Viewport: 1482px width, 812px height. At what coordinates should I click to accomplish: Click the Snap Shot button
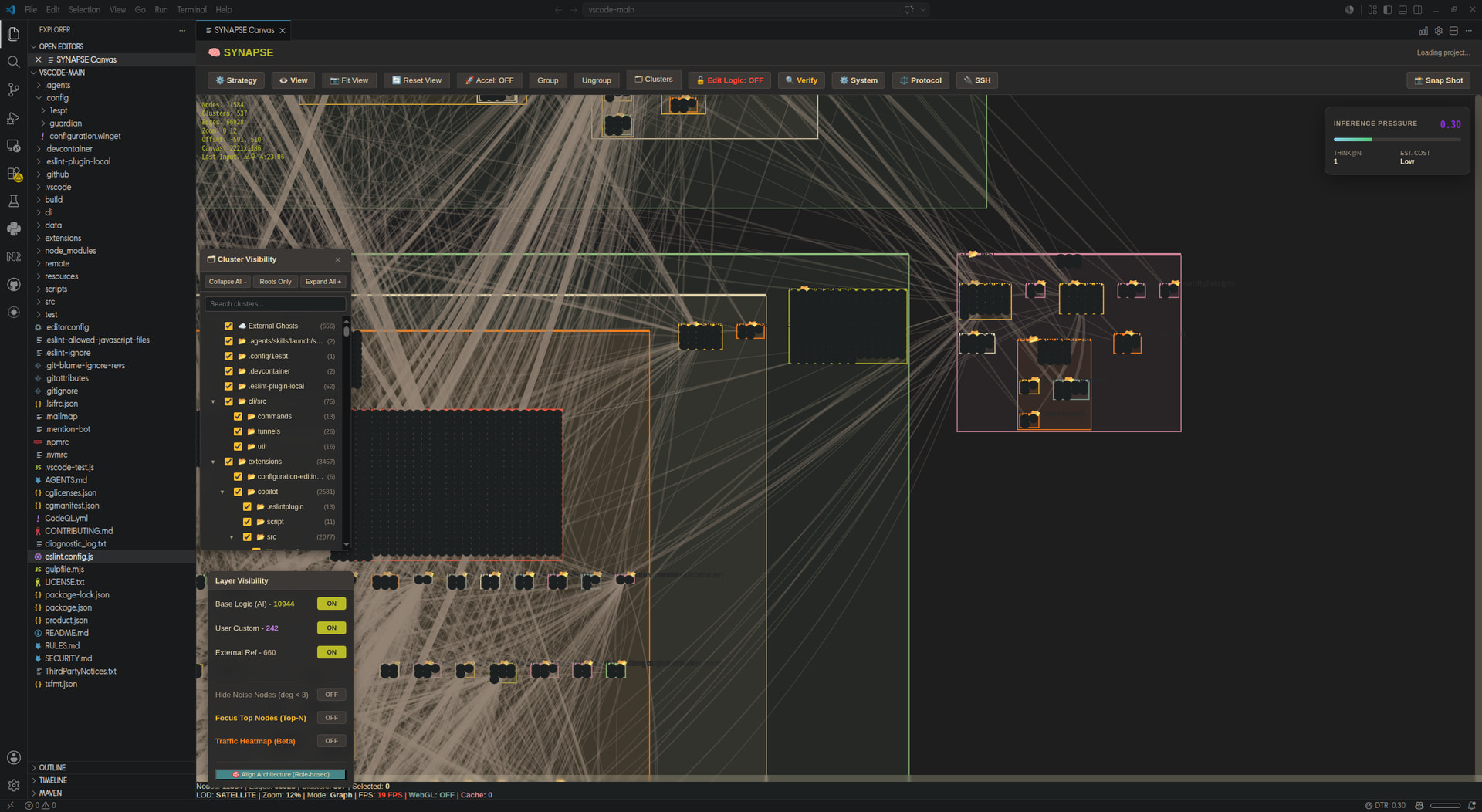click(1438, 80)
